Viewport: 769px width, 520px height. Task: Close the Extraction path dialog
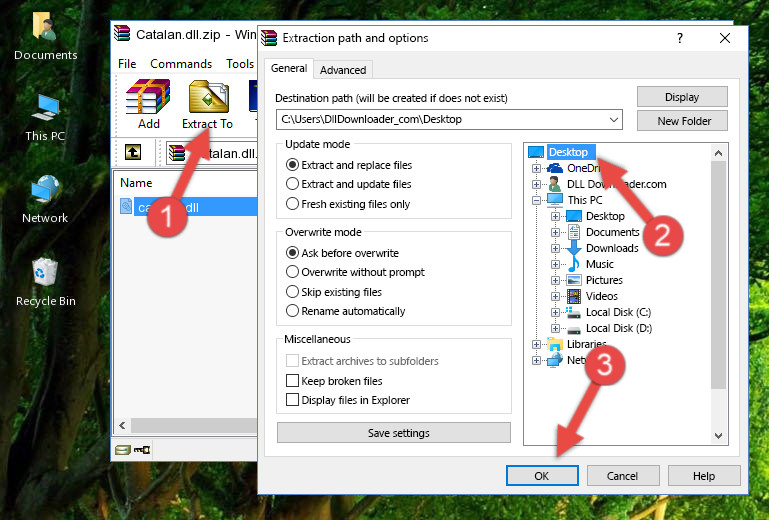tap(725, 38)
